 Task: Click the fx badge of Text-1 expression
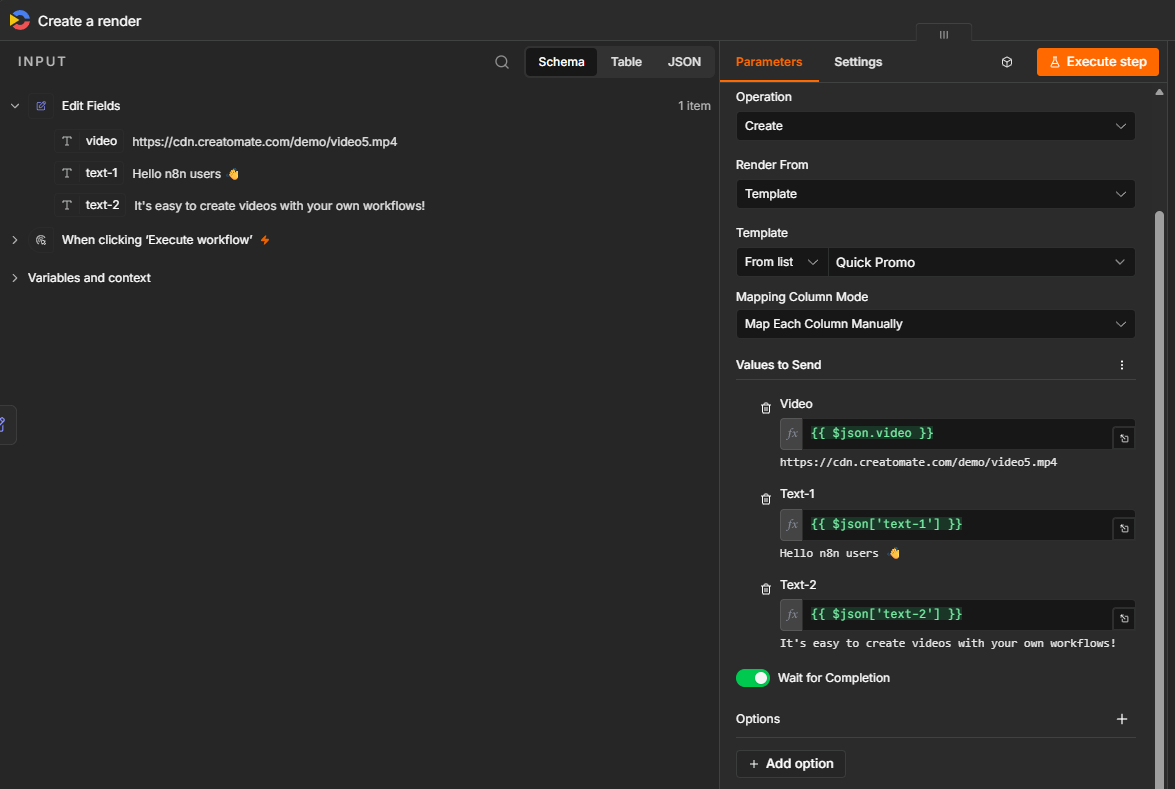pos(791,525)
